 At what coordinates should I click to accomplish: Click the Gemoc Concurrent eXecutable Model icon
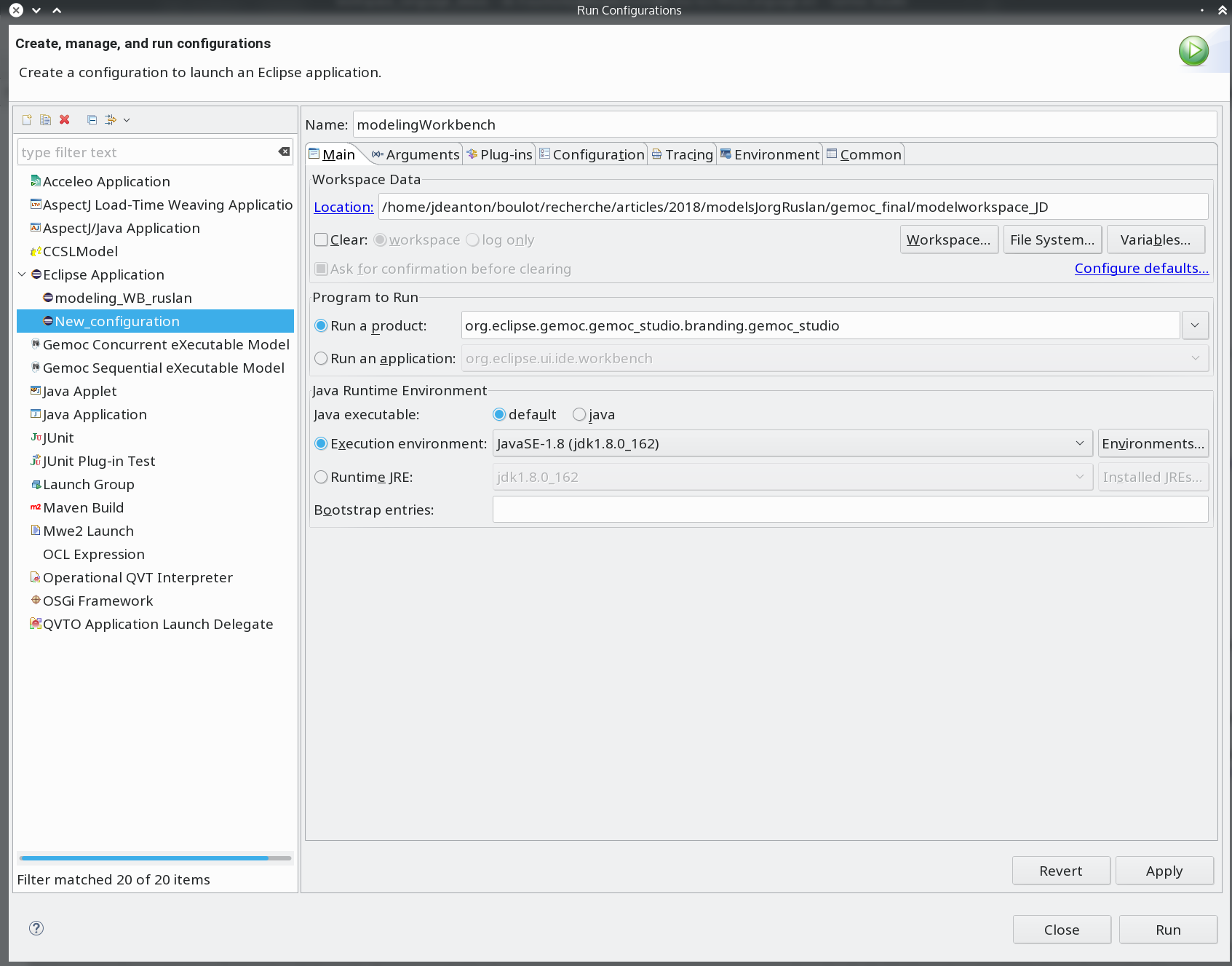36,344
